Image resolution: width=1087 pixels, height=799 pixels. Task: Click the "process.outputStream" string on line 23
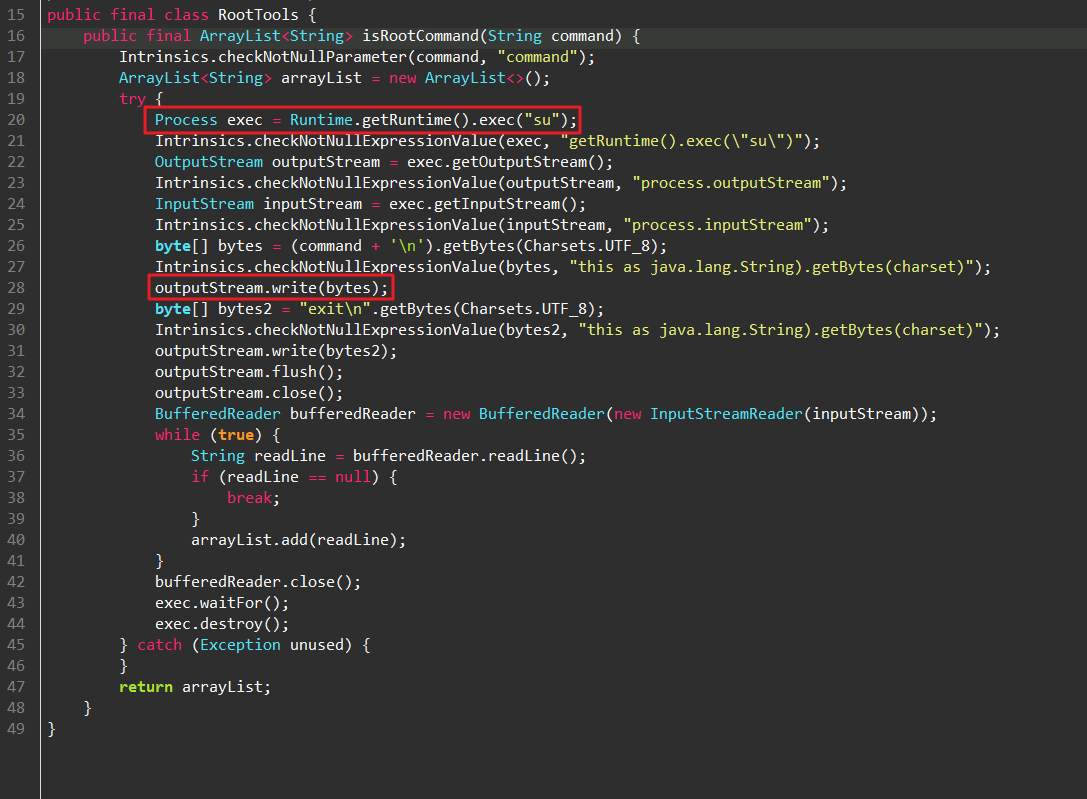pos(731,183)
